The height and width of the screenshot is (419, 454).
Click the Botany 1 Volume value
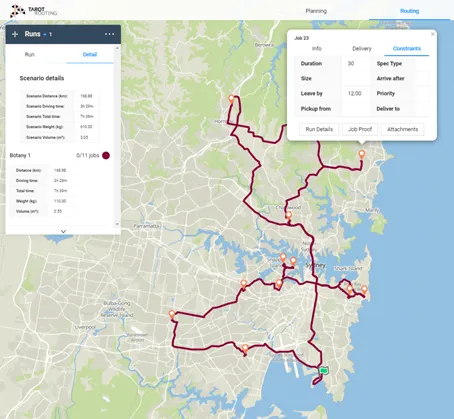(x=58, y=211)
